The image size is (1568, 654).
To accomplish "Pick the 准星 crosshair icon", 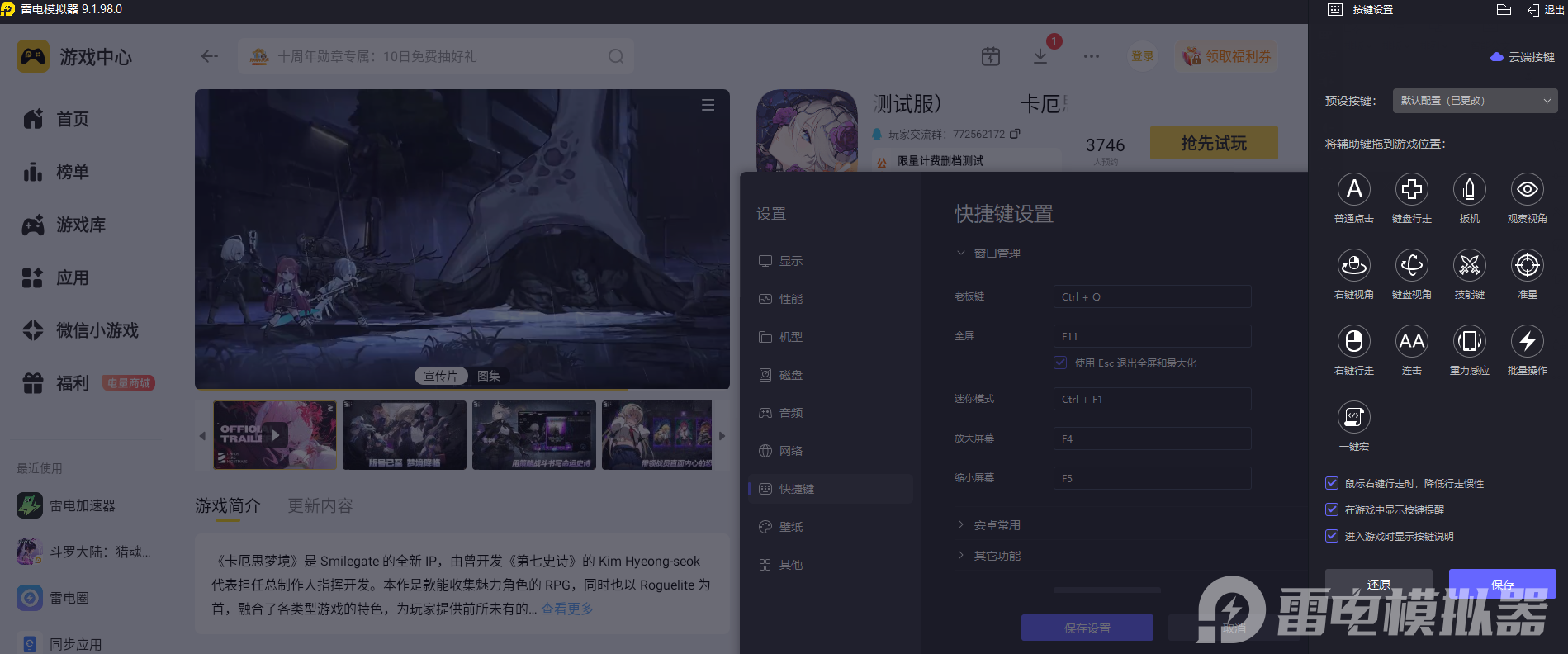I will 1528,266.
